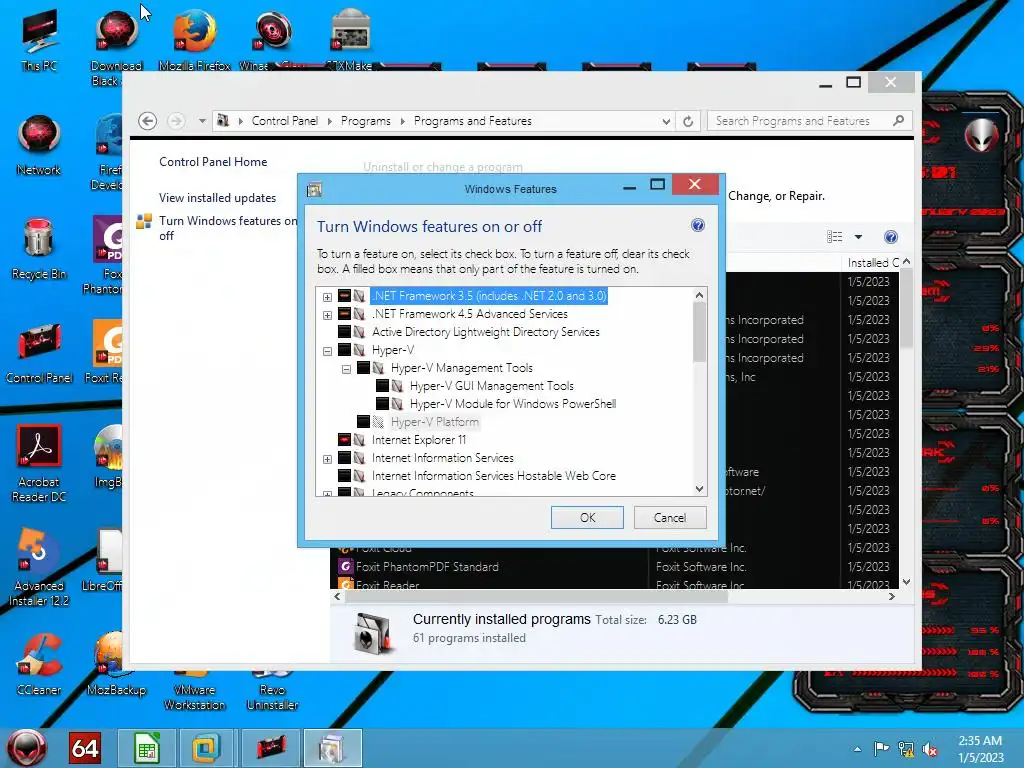Open the 64 taskbar app
The height and width of the screenshot is (768, 1024).
tap(85, 748)
